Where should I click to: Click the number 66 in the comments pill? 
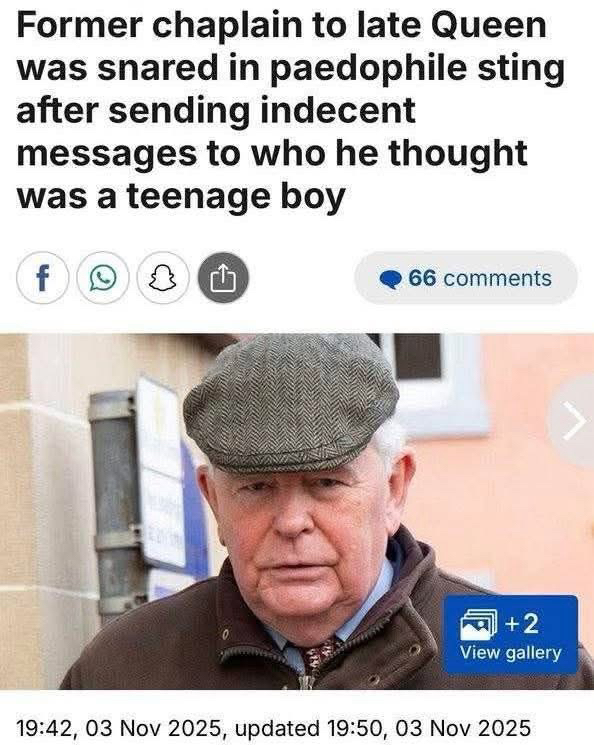(422, 278)
